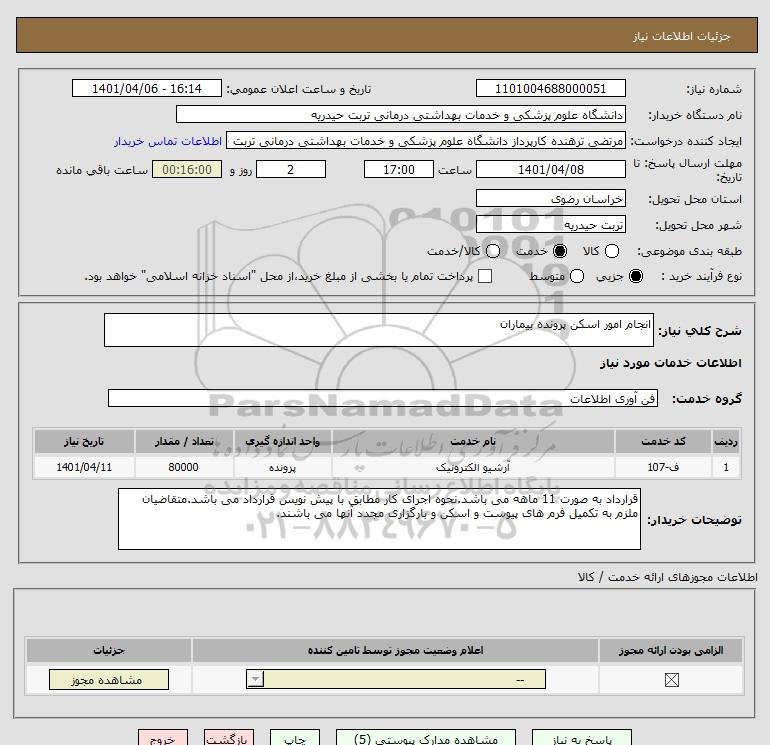The width and height of the screenshot is (770, 745).
Task: Open attached documents (5) button
Action: pyautogui.click(x=426, y=738)
